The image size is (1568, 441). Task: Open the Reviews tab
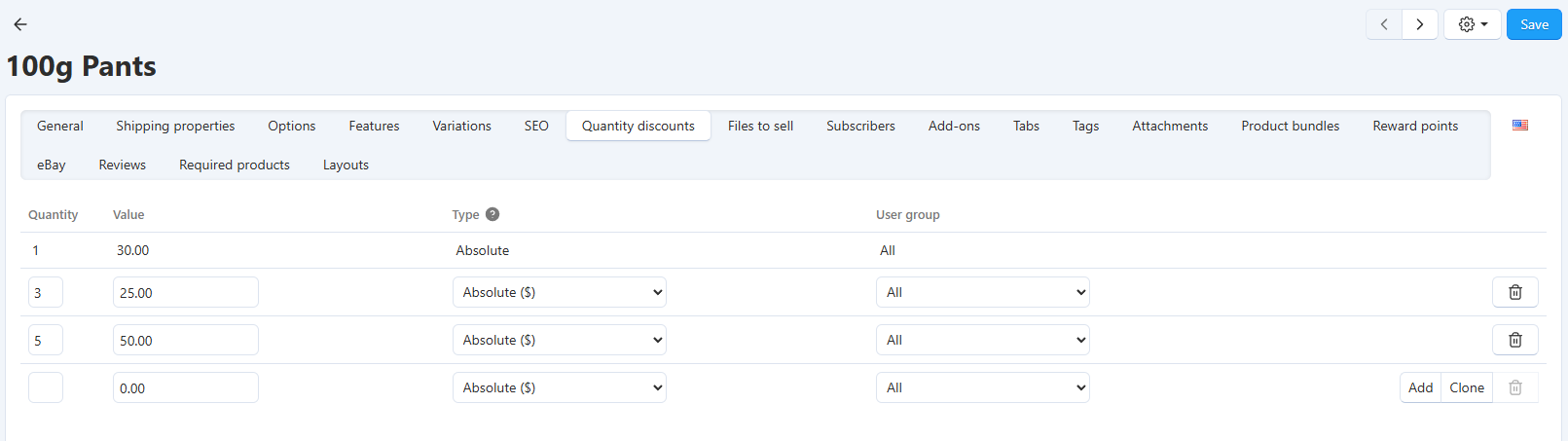pyautogui.click(x=122, y=165)
